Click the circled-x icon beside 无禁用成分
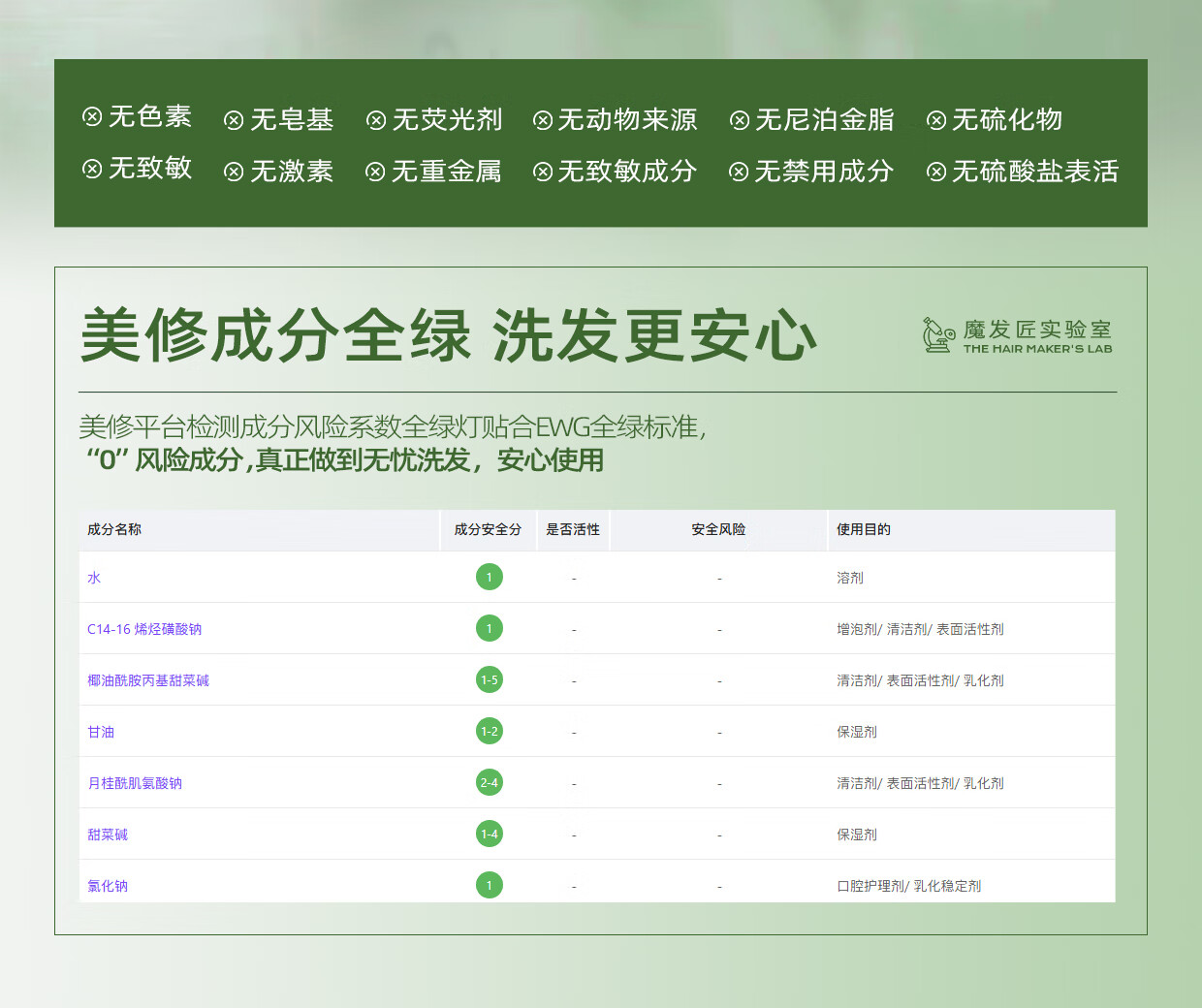This screenshot has width=1202, height=1008. [x=739, y=173]
